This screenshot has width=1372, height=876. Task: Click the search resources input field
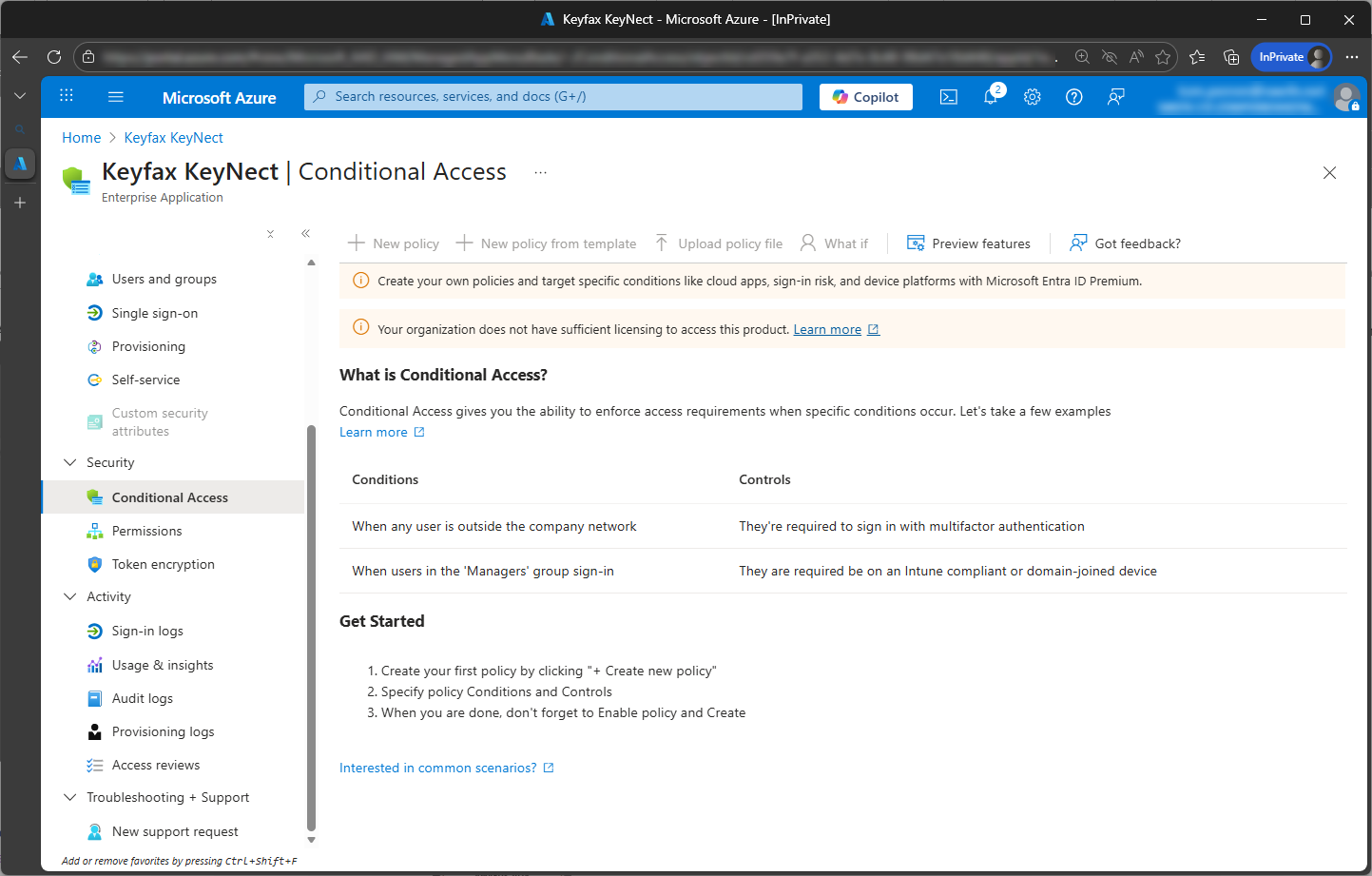tap(553, 97)
